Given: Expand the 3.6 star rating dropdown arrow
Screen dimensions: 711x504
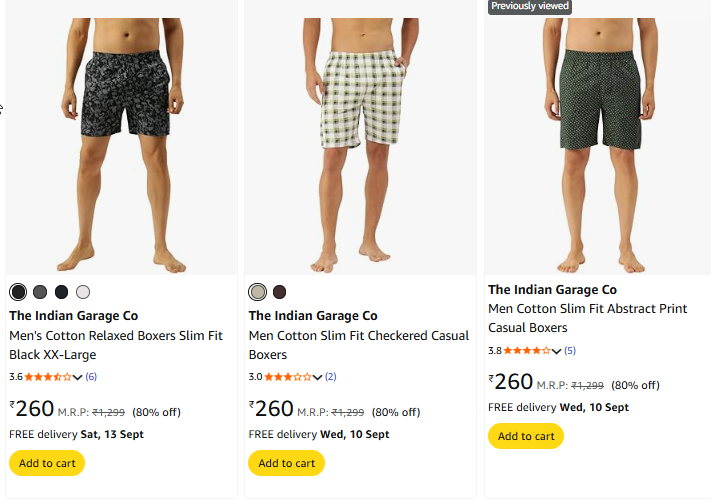Looking at the screenshot, I should [x=78, y=377].
